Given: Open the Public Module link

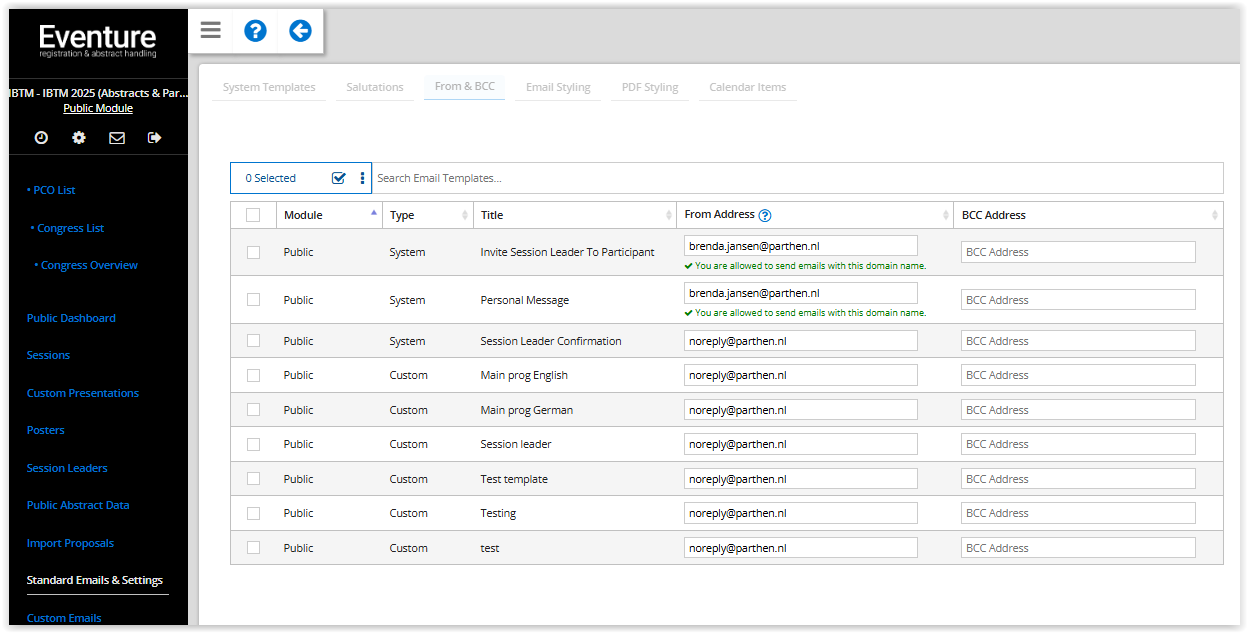Looking at the screenshot, I should [x=98, y=108].
